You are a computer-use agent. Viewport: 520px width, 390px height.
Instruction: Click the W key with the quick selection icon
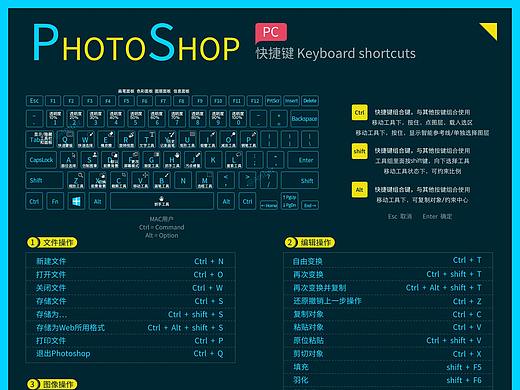pyautogui.click(x=85, y=139)
